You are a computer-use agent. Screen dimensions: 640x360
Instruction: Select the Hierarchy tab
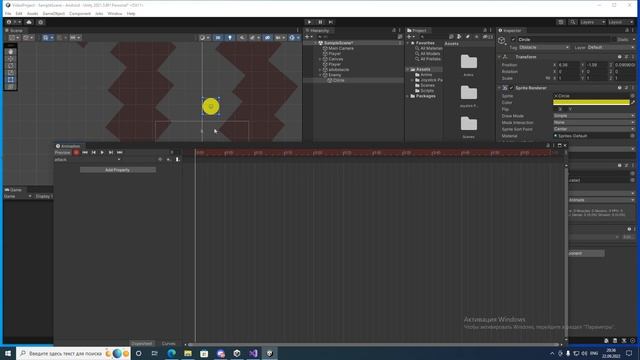pos(319,31)
